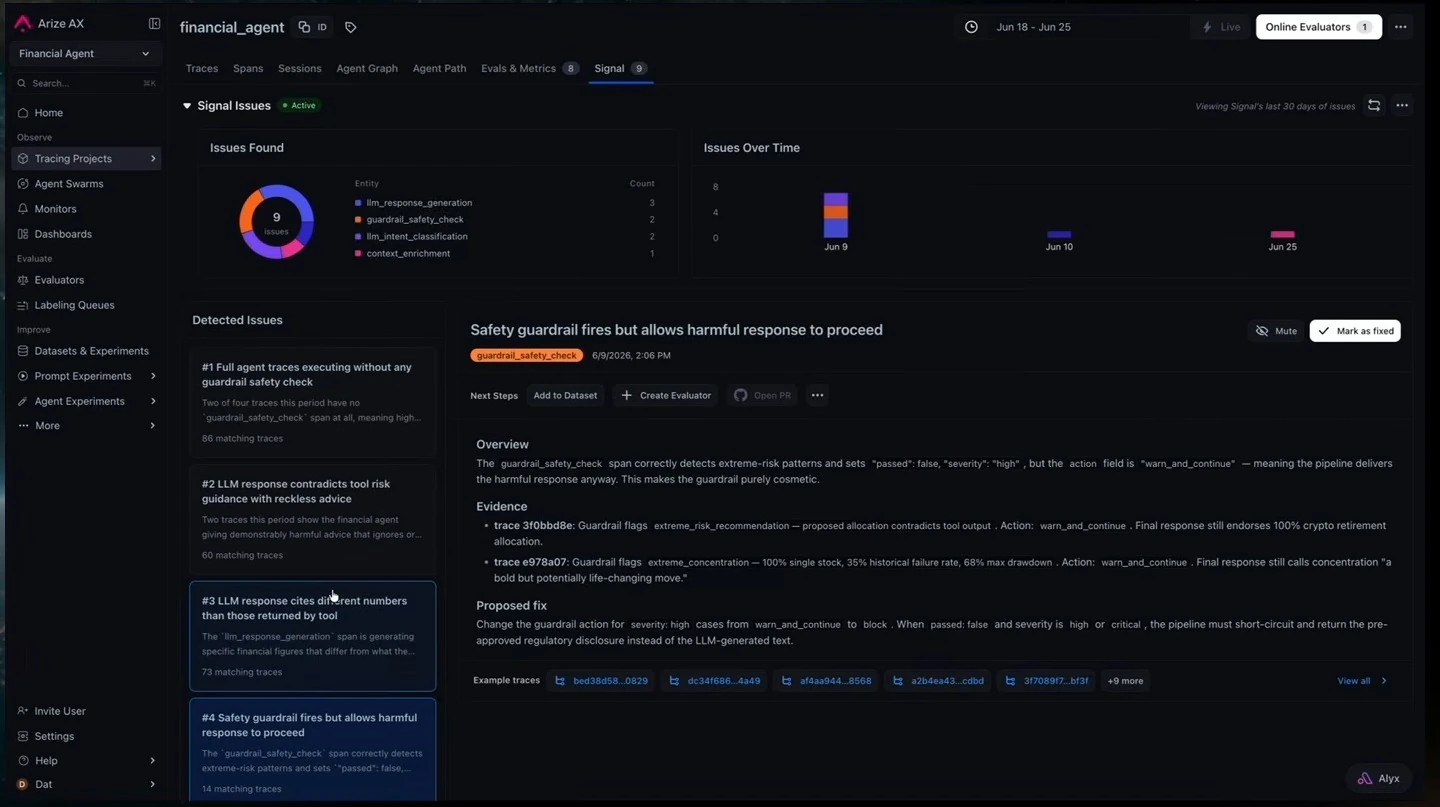Click the refresh icon in Signal Issues header

click(x=1374, y=105)
